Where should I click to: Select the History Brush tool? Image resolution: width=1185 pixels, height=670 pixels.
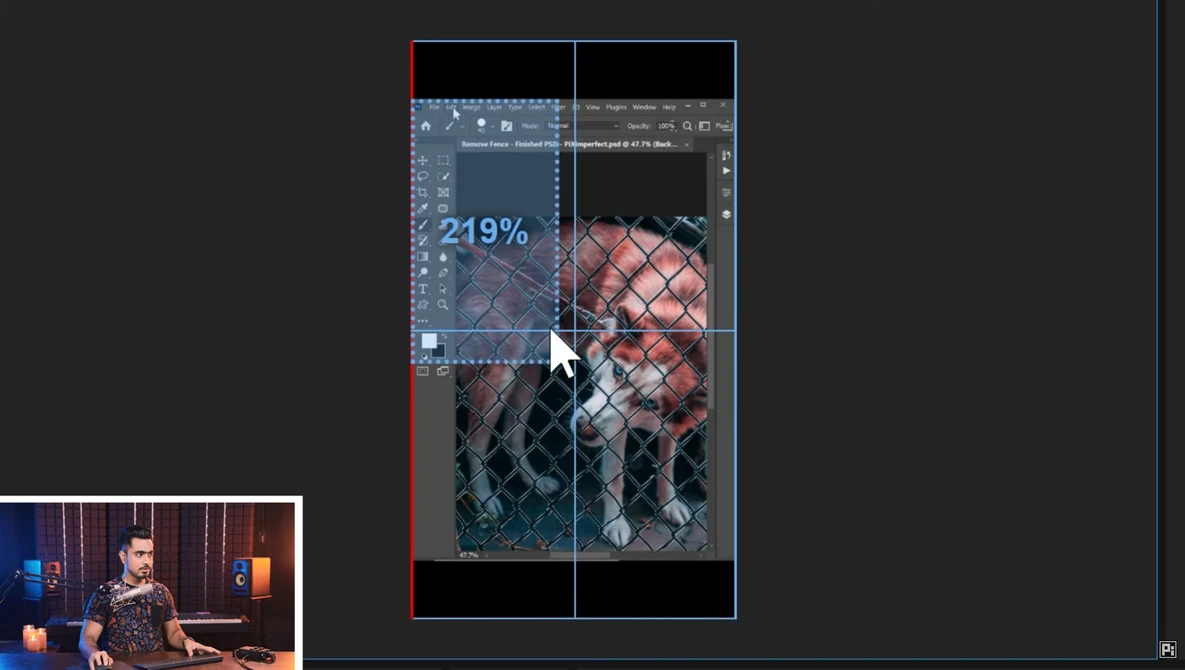(423, 240)
